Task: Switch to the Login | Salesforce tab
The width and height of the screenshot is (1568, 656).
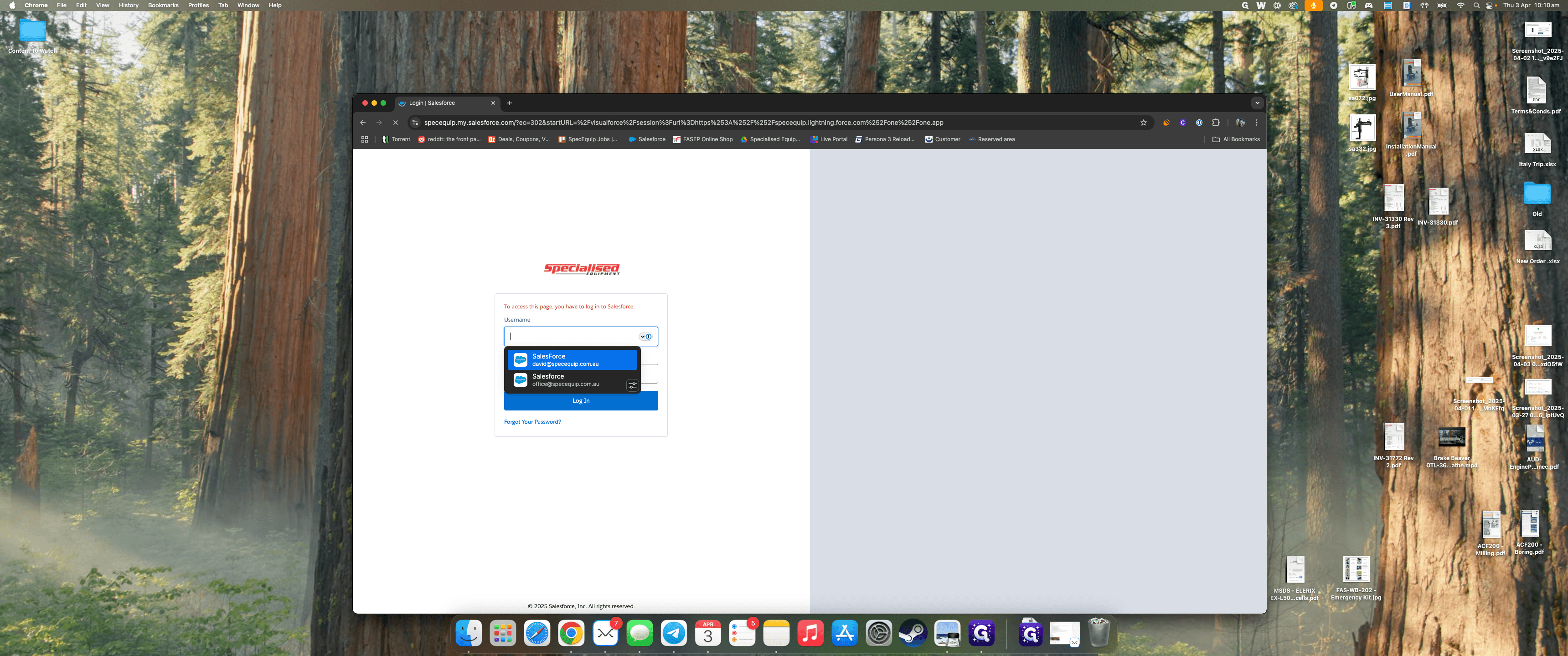Action: (x=447, y=103)
